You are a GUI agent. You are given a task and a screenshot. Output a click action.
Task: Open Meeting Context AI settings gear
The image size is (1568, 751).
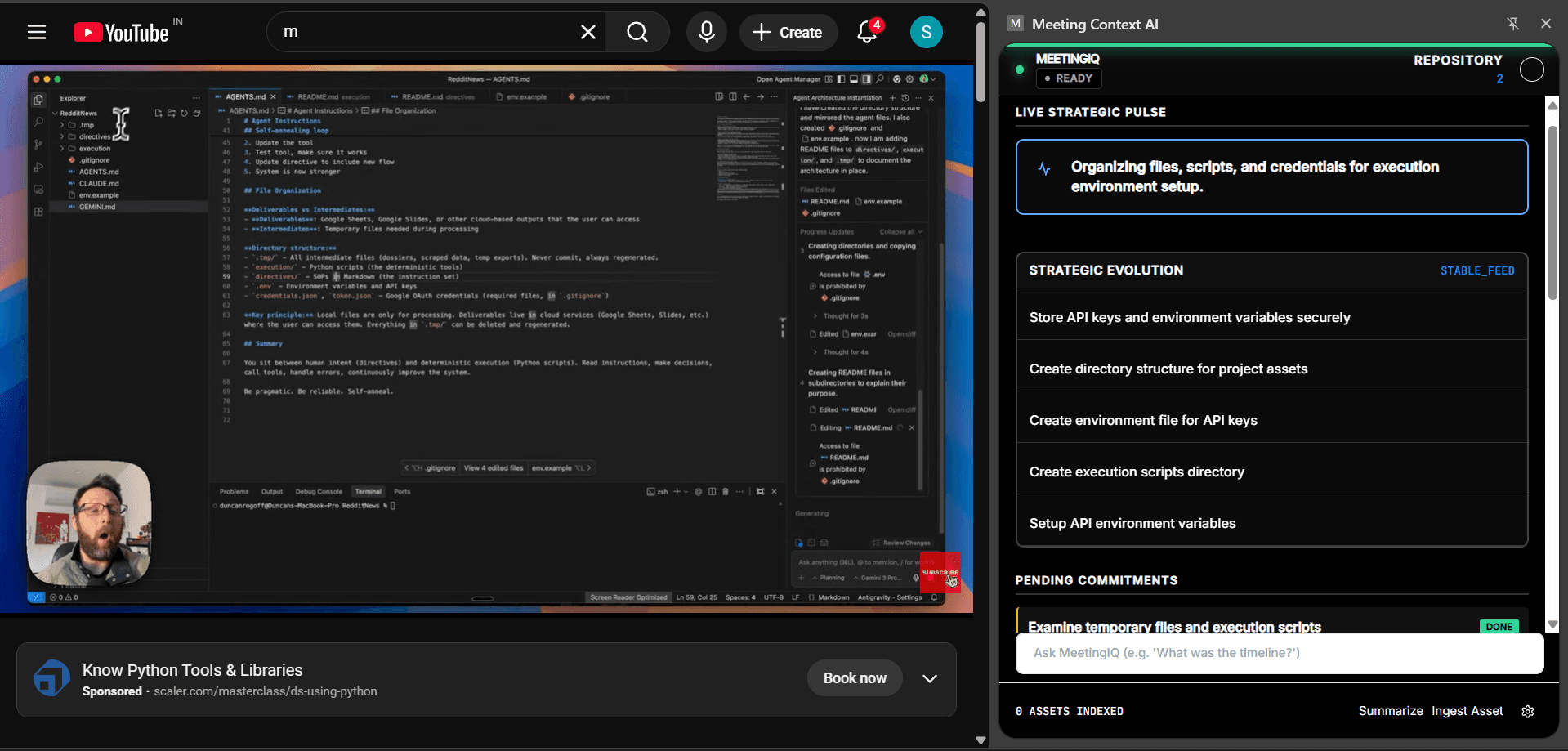pos(1528,711)
